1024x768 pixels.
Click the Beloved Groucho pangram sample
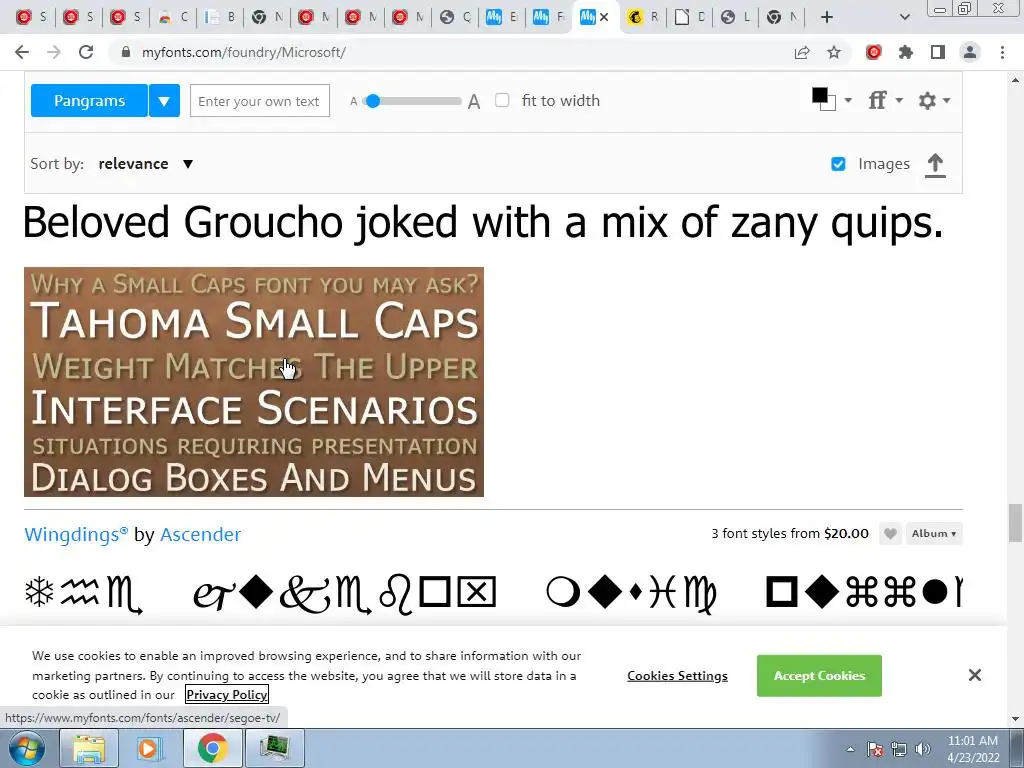[483, 222]
